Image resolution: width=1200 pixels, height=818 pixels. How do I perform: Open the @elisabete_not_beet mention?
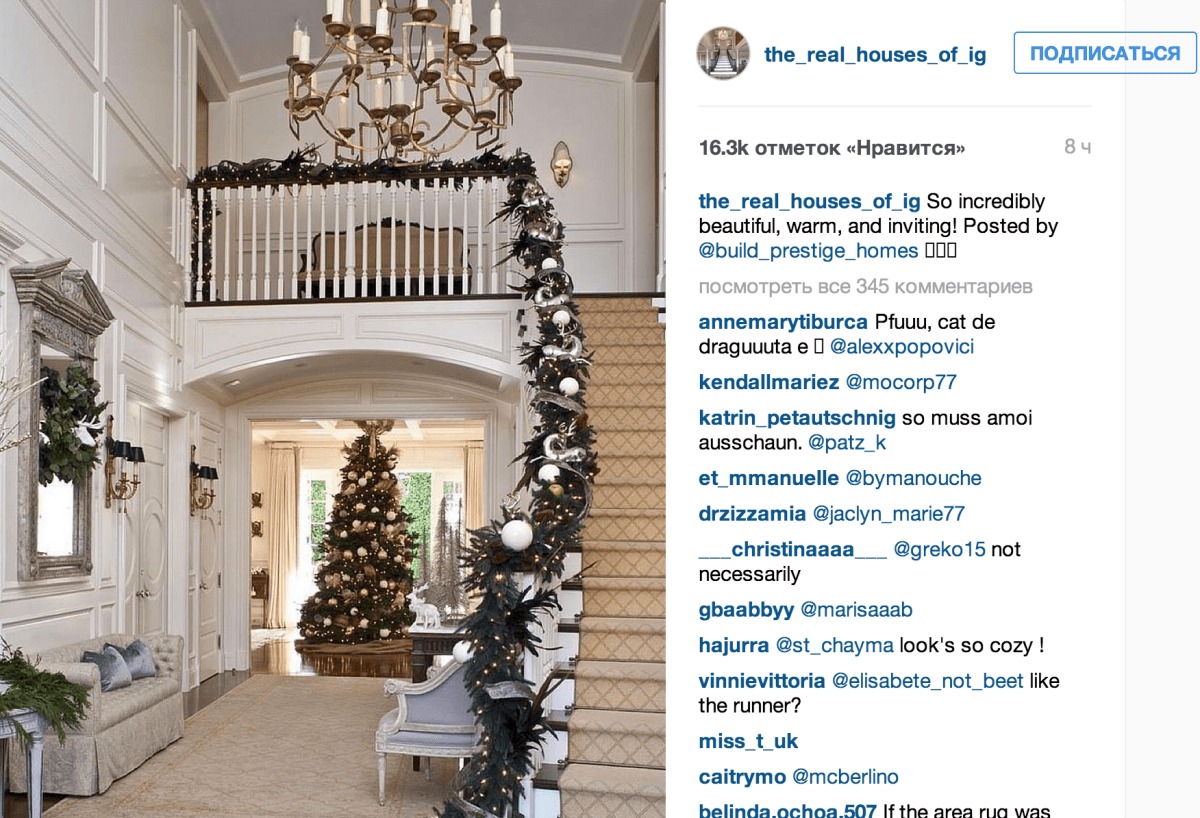[928, 681]
